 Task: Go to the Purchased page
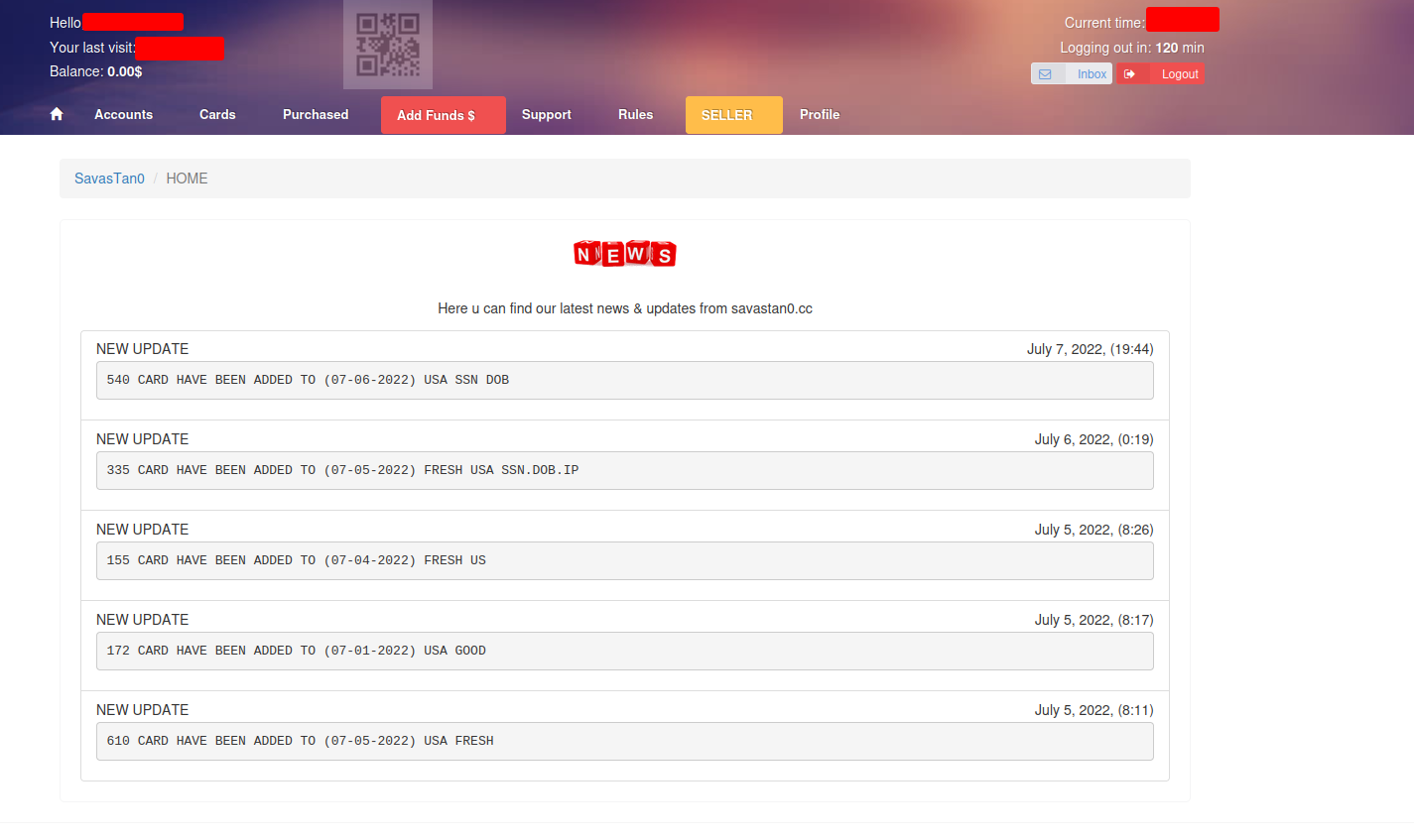[316, 115]
